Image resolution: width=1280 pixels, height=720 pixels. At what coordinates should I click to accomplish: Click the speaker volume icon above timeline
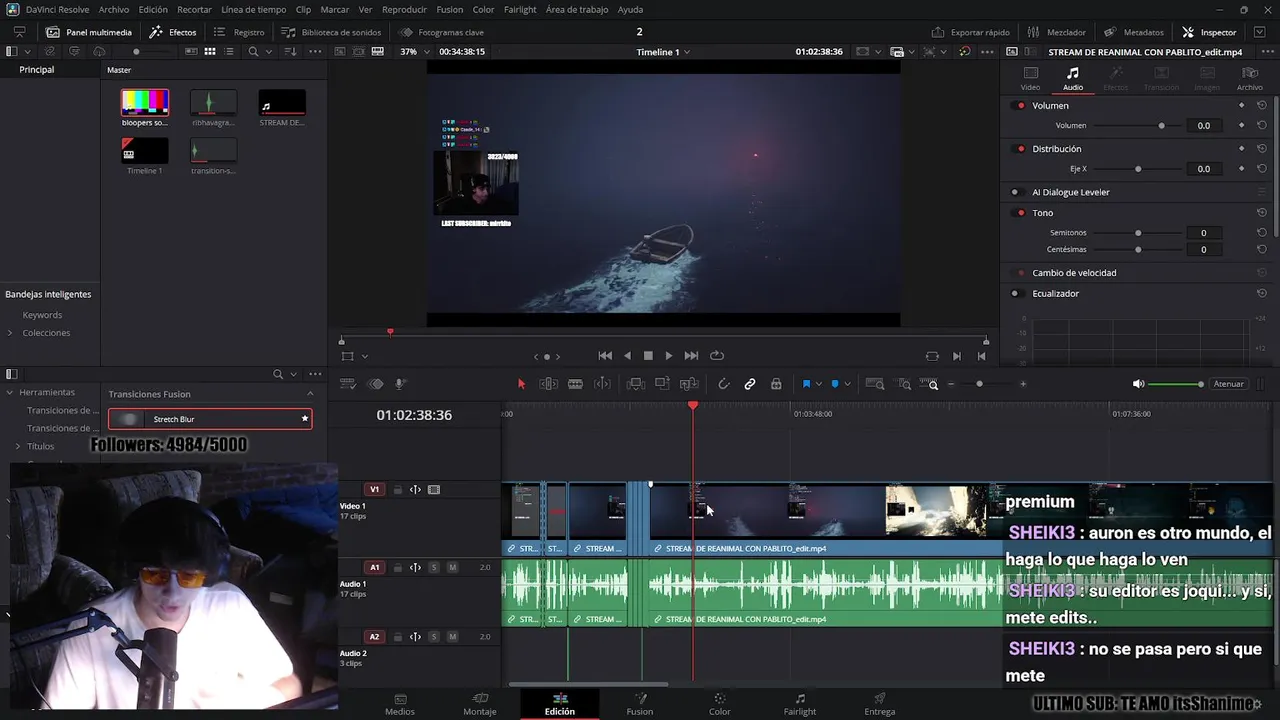coord(1138,384)
